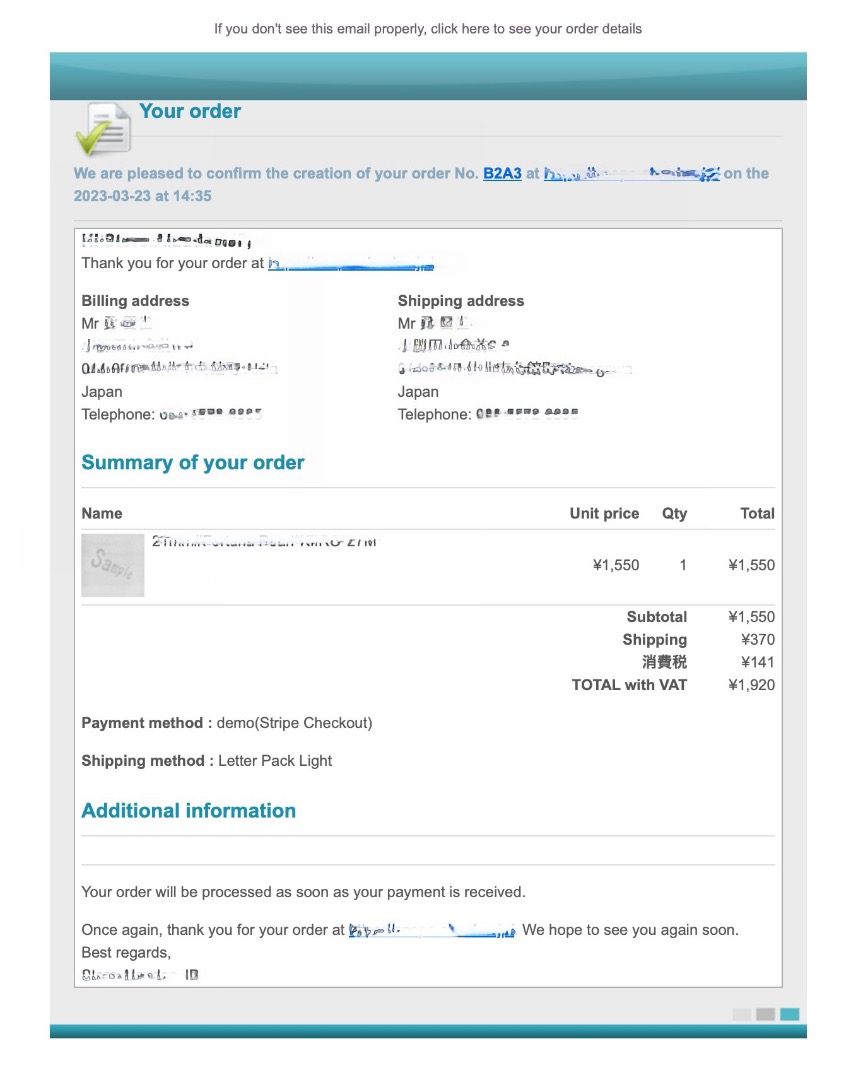Screen dimensions: 868x1080
Task: Click the shipping cost ¥370
Action: pos(757,639)
